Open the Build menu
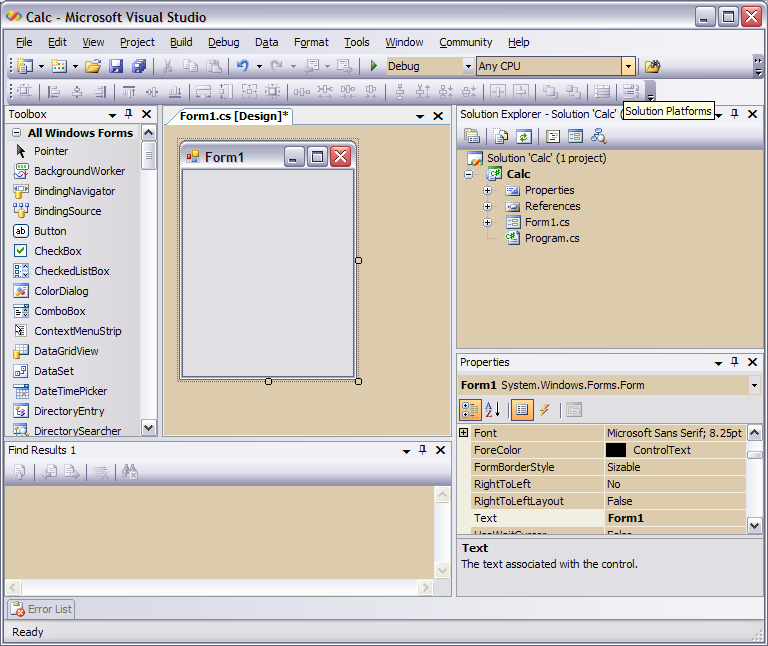Screen dimensions: 768x646 click(181, 43)
